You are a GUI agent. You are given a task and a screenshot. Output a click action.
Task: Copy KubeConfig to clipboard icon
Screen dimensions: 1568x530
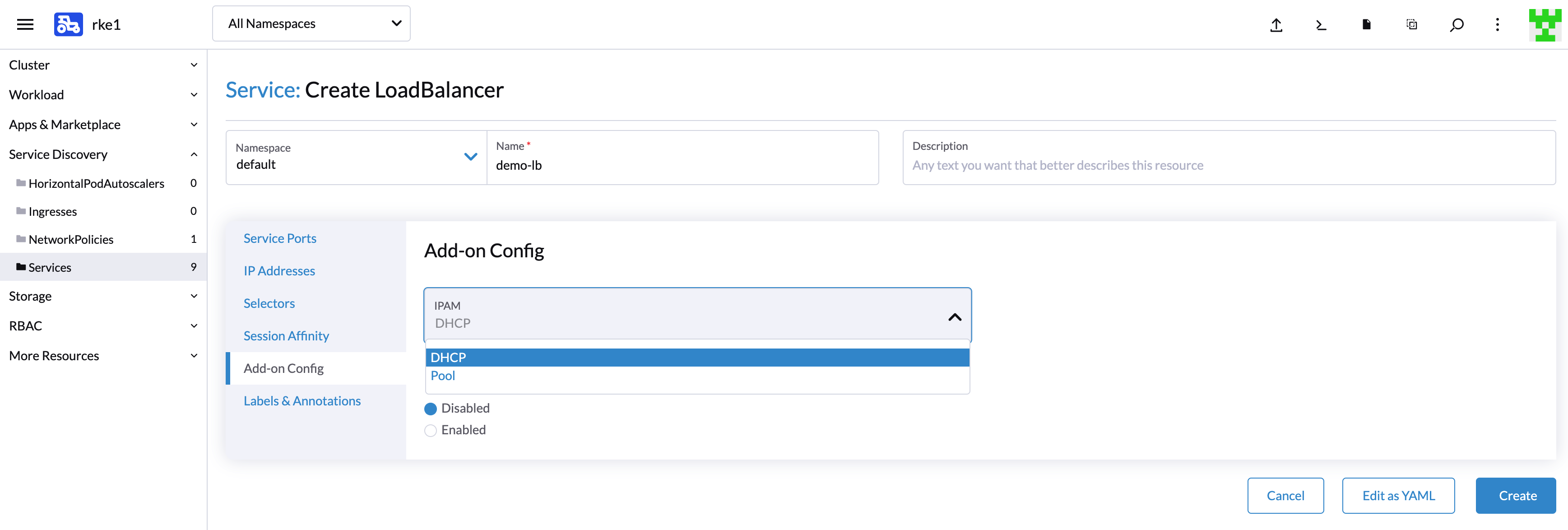click(1411, 24)
